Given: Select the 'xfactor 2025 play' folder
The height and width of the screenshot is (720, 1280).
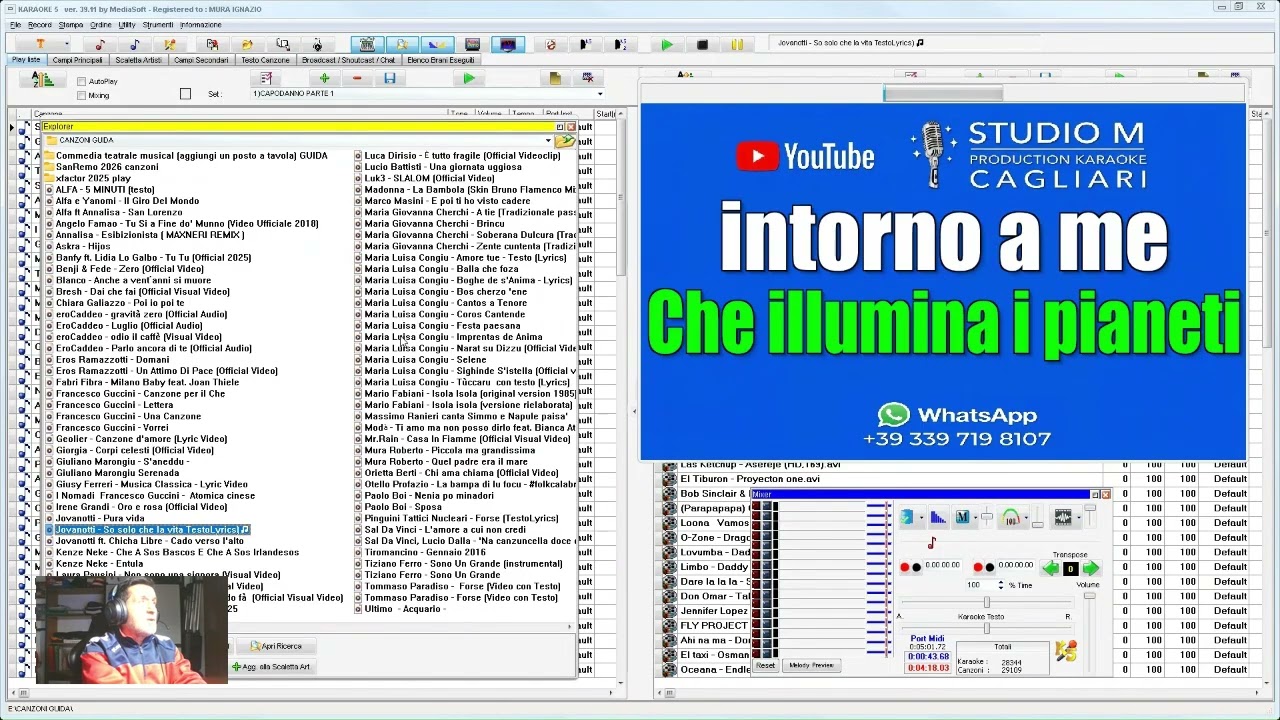Looking at the screenshot, I should point(93,178).
